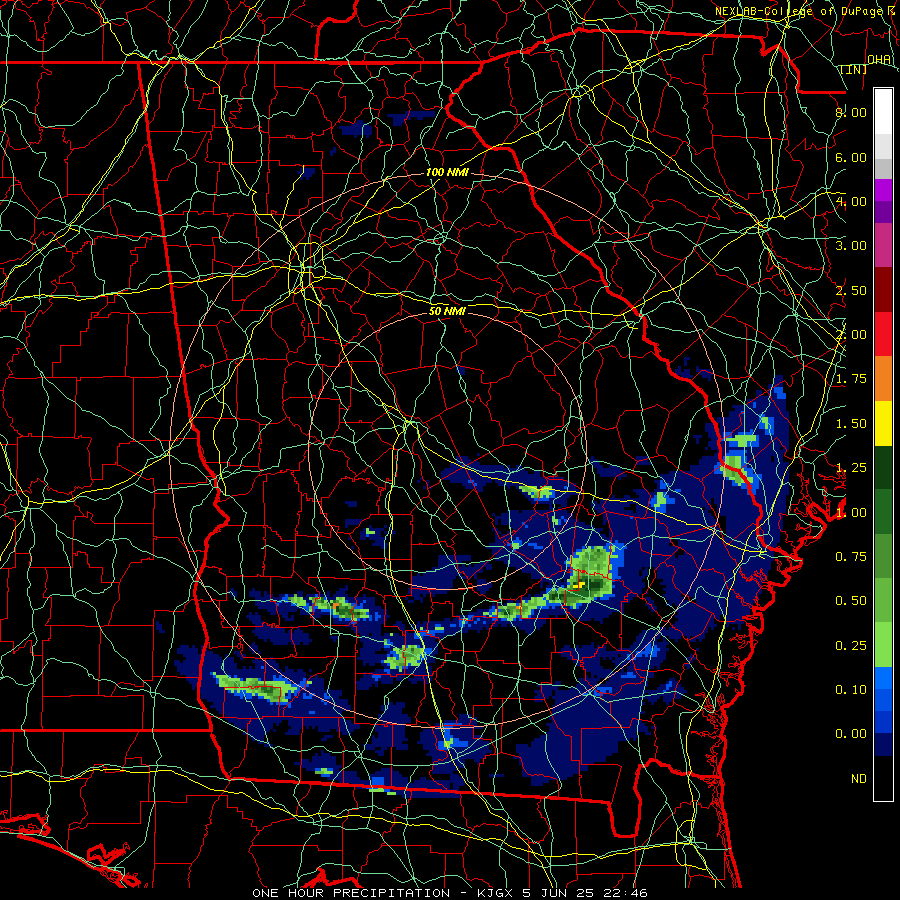This screenshot has height=900, width=900.
Task: Pick the darkest green legend swatch near 1.25
Action: point(883,467)
